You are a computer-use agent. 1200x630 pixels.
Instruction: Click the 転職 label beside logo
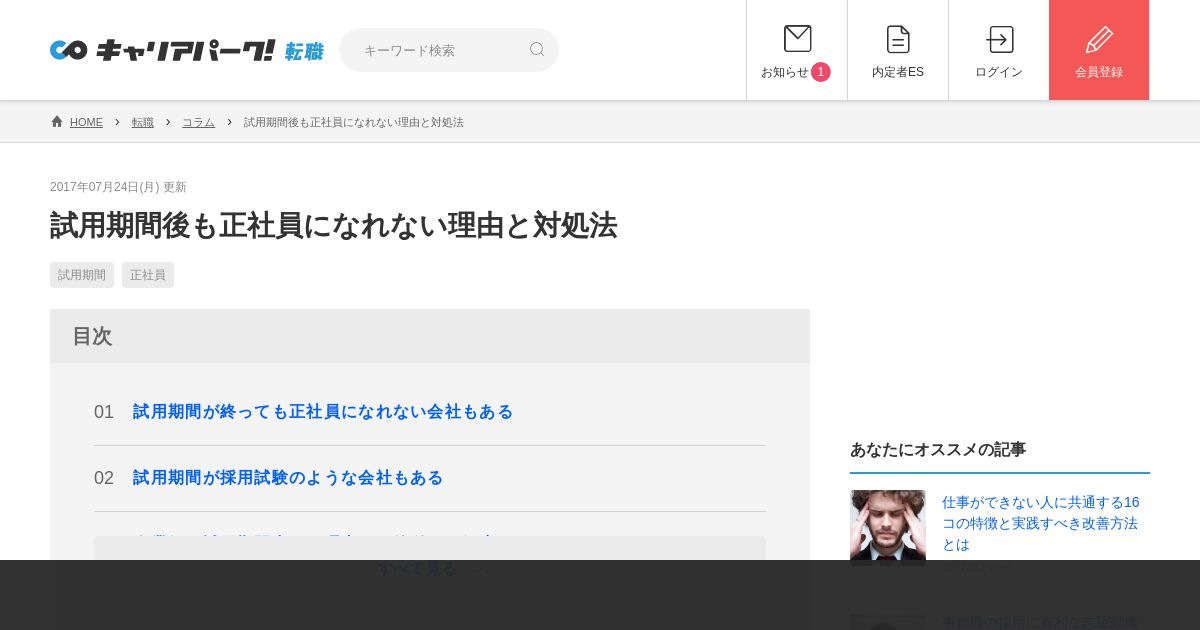304,51
